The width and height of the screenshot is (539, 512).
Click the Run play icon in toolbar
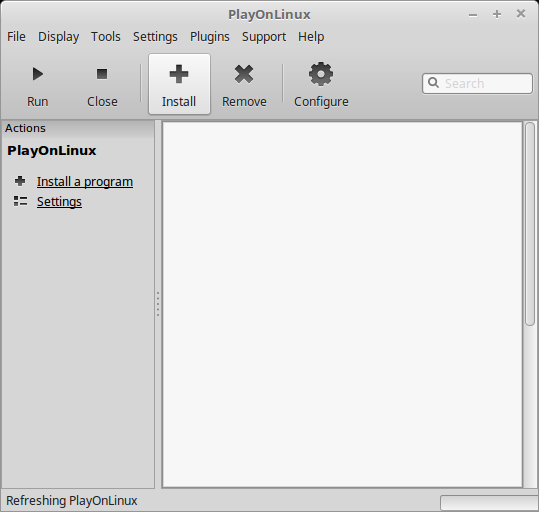37,74
